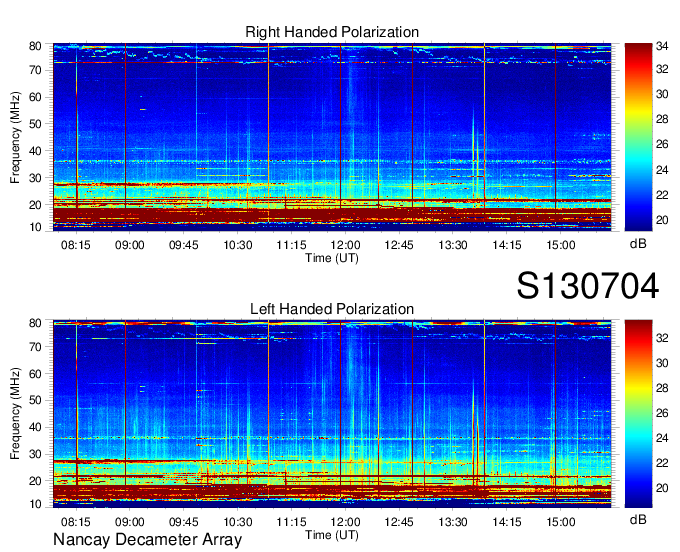Click the 14:15 time tick of bottom plot
This screenshot has height=552, width=680.
[507, 522]
